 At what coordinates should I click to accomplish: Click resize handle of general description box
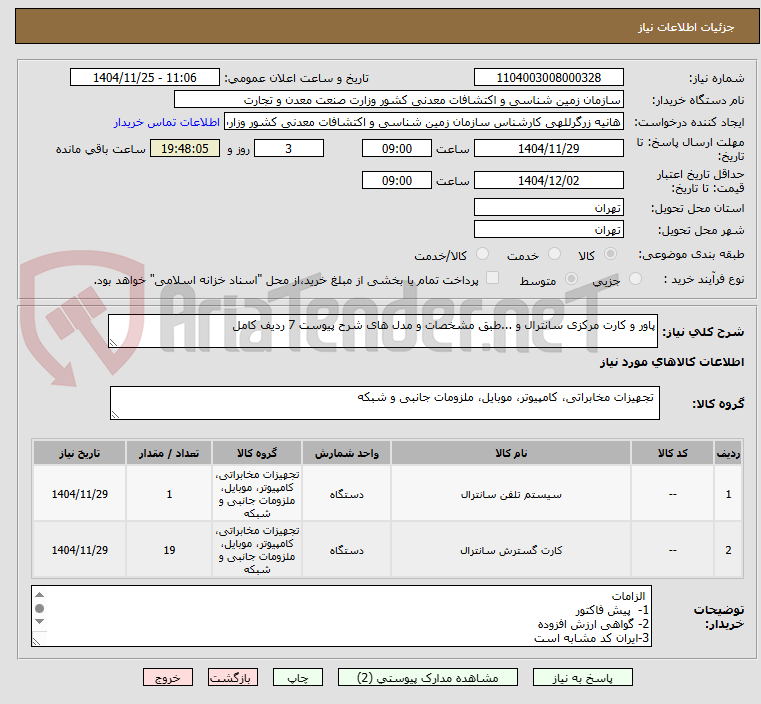tap(113, 343)
